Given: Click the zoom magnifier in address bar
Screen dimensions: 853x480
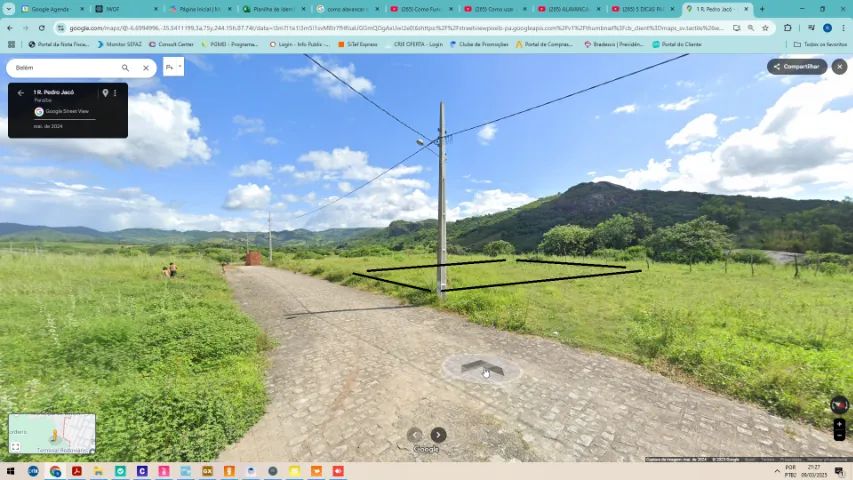Looking at the screenshot, I should pyautogui.click(x=751, y=28).
